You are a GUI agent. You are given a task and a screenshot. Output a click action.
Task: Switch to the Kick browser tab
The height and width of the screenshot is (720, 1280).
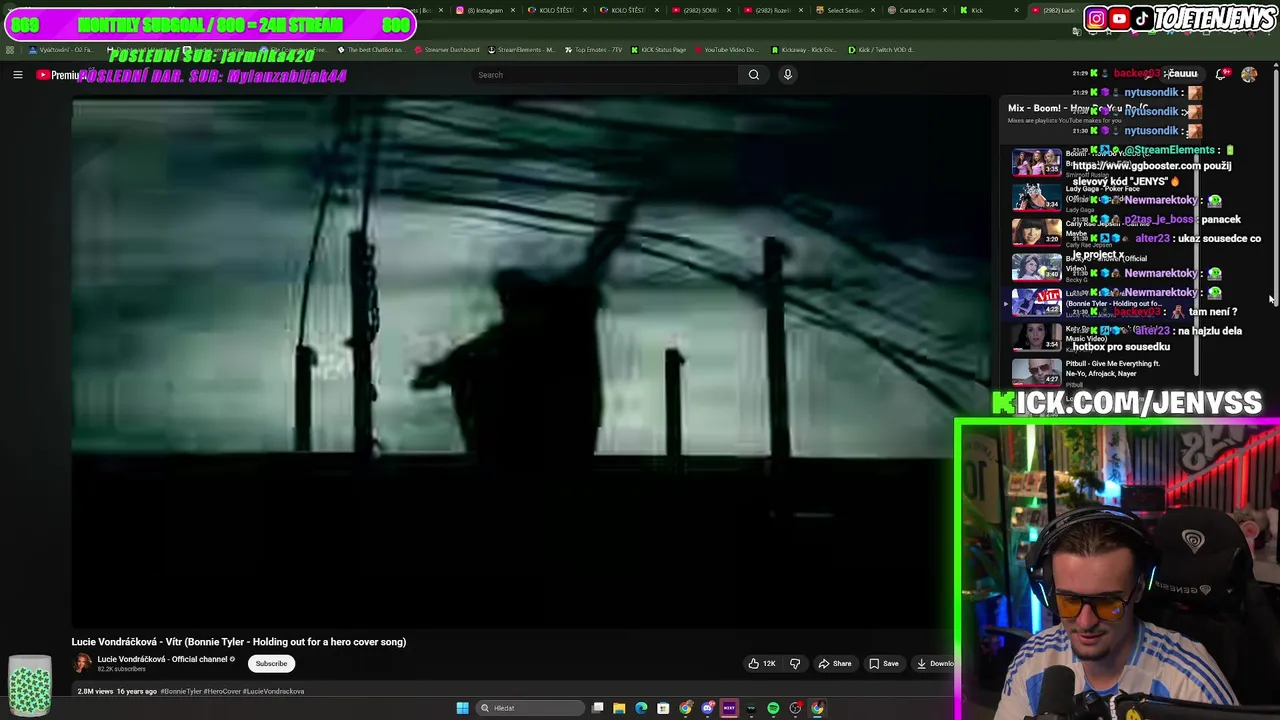coord(985,10)
